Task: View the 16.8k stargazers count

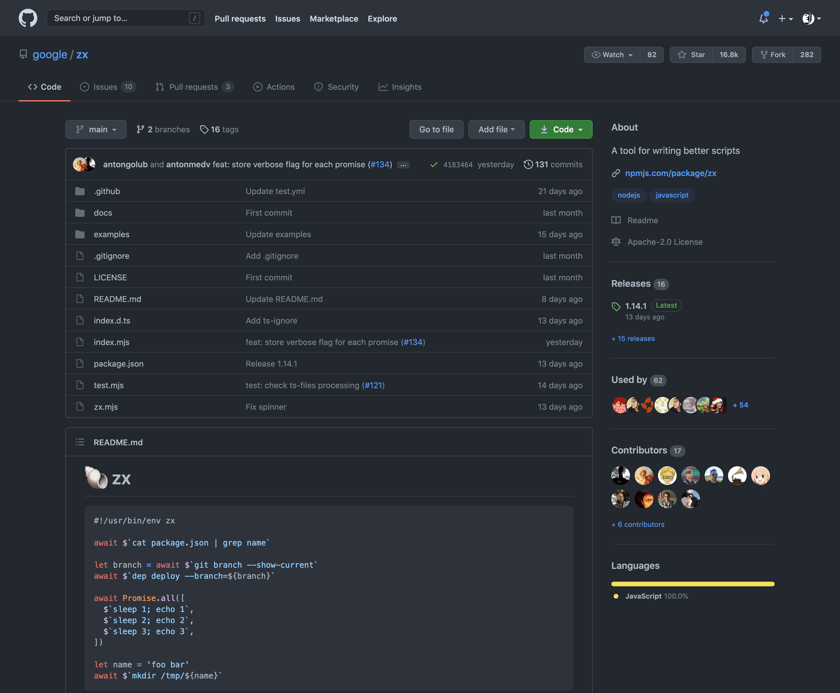Action: [x=729, y=55]
